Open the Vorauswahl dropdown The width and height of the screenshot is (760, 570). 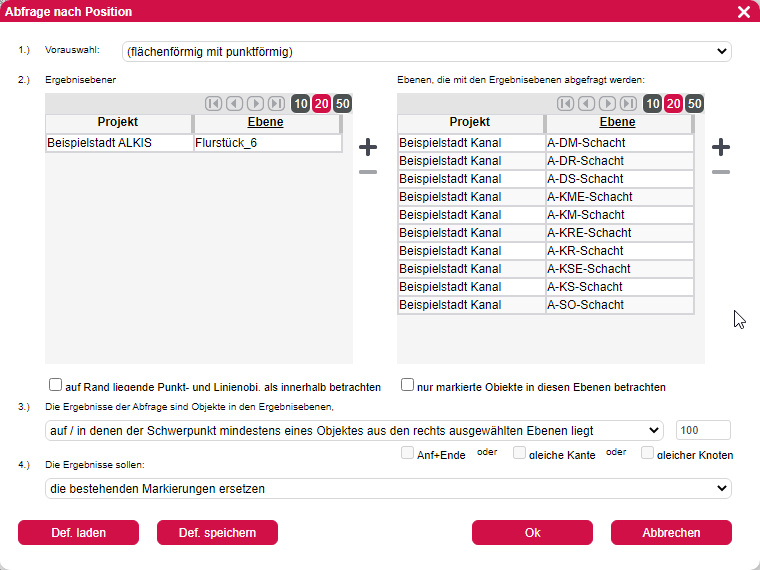426,51
